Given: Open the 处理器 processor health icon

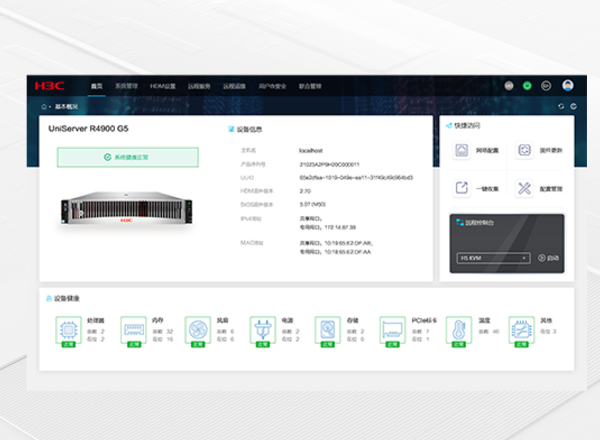Looking at the screenshot, I should tap(68, 331).
